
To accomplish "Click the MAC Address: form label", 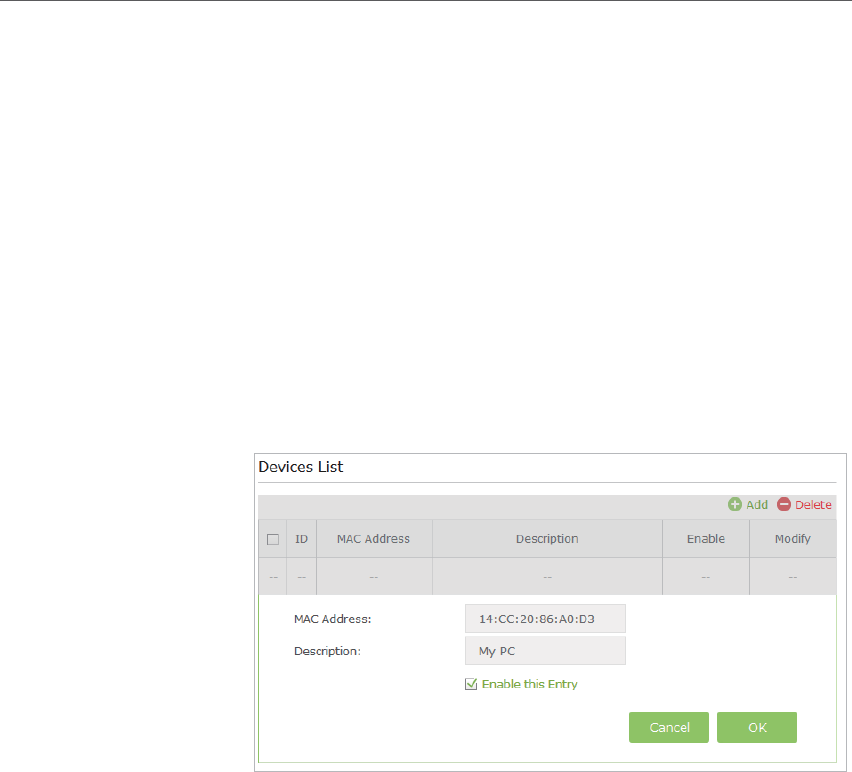I will coord(333,619).
